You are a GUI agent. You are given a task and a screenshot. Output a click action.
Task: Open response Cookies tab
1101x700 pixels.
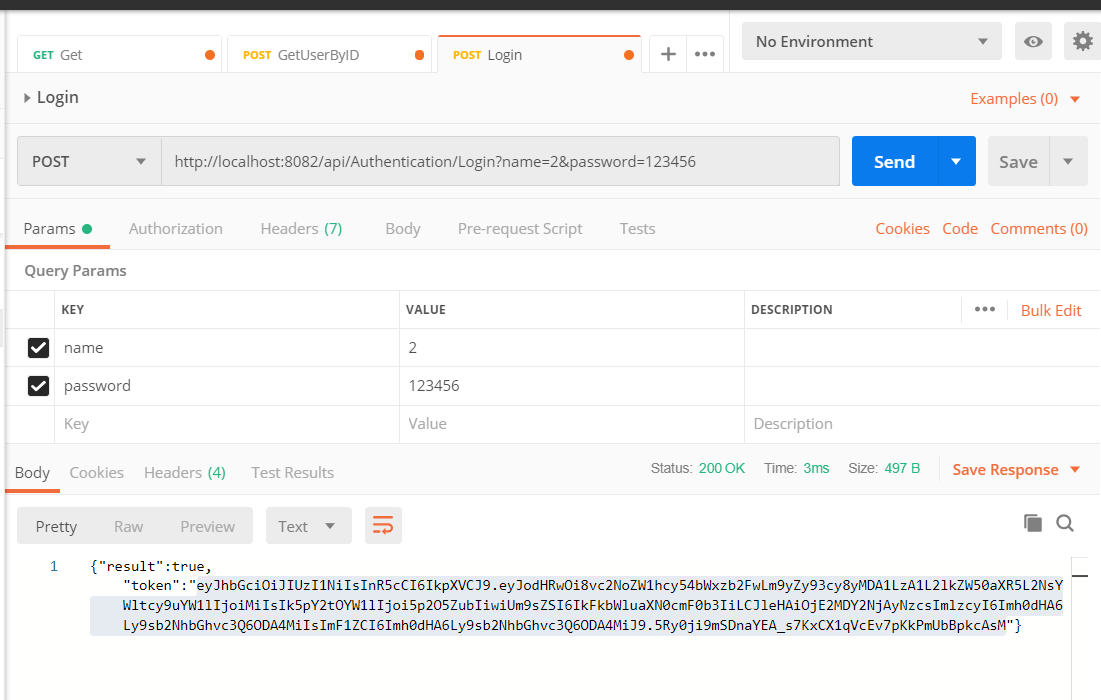(x=96, y=473)
